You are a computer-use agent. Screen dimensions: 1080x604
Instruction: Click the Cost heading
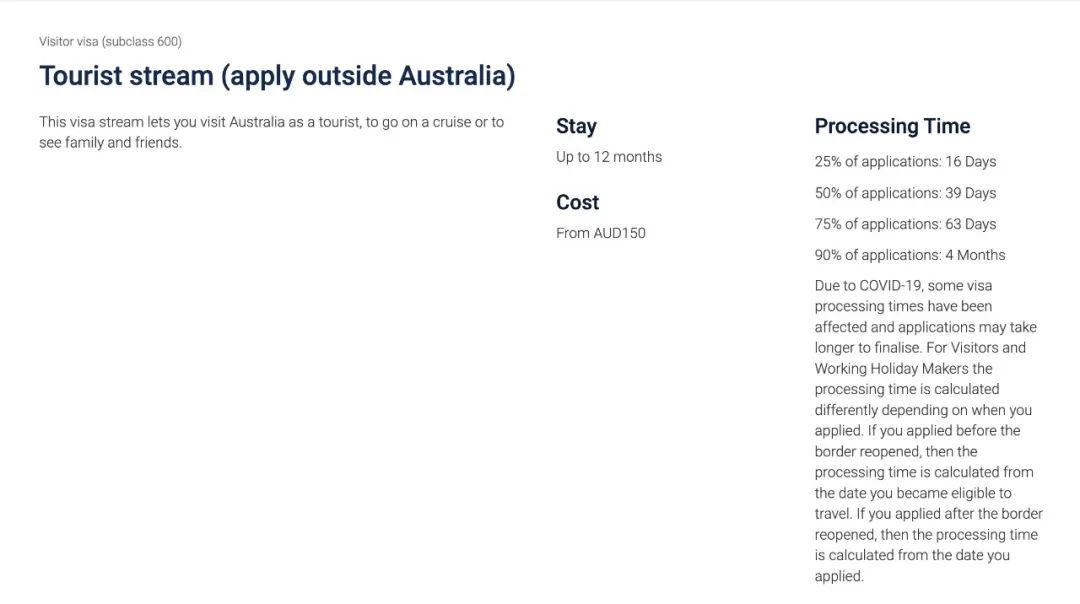(577, 202)
